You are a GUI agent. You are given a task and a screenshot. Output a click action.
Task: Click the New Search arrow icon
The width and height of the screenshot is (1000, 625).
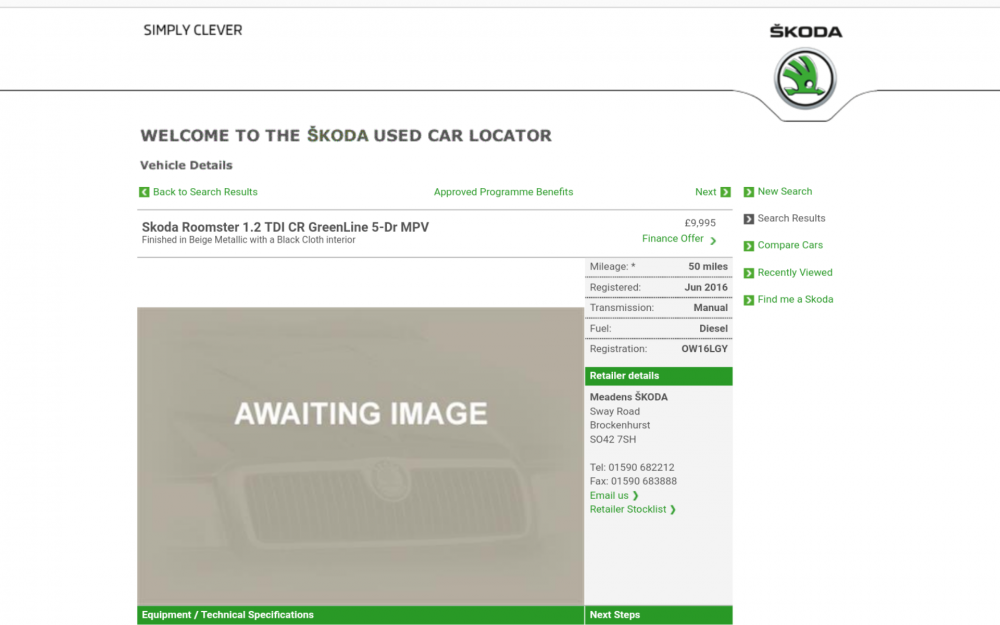[x=749, y=192]
